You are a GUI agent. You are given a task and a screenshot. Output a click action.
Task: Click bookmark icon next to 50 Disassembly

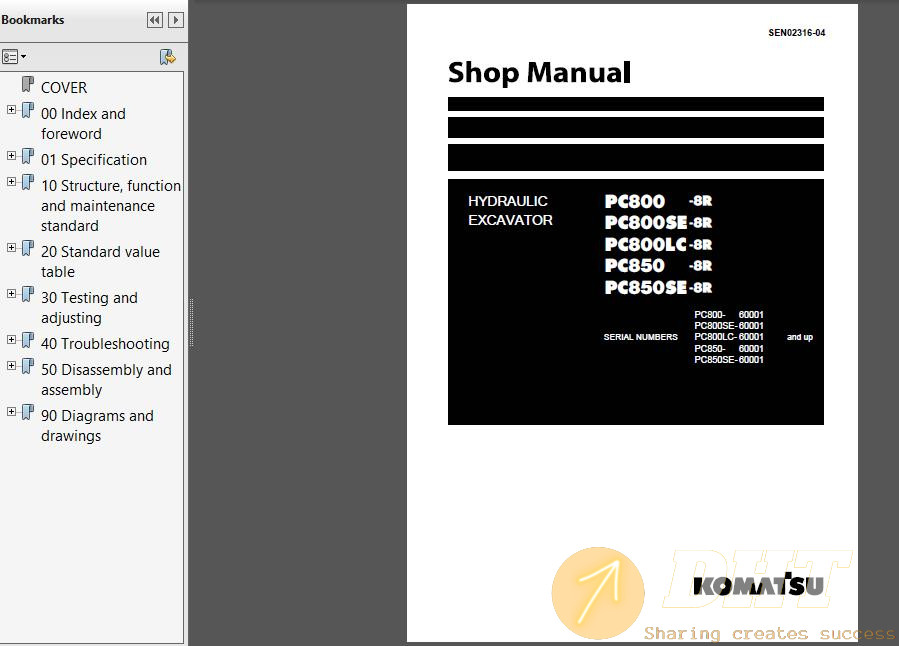pos(28,366)
